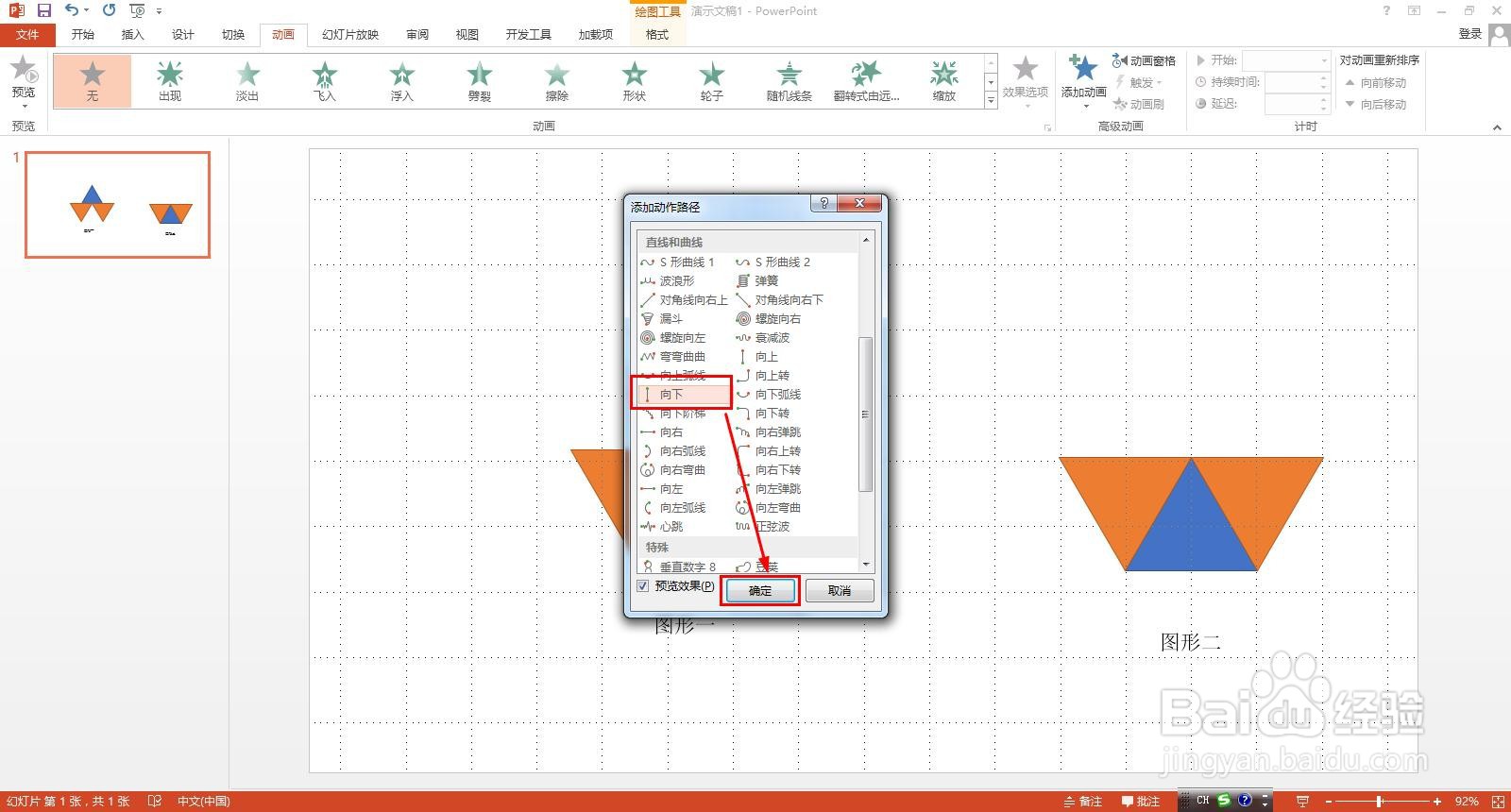Select the 形状 (Shape) animation effect
The image size is (1511, 812).
click(x=635, y=81)
